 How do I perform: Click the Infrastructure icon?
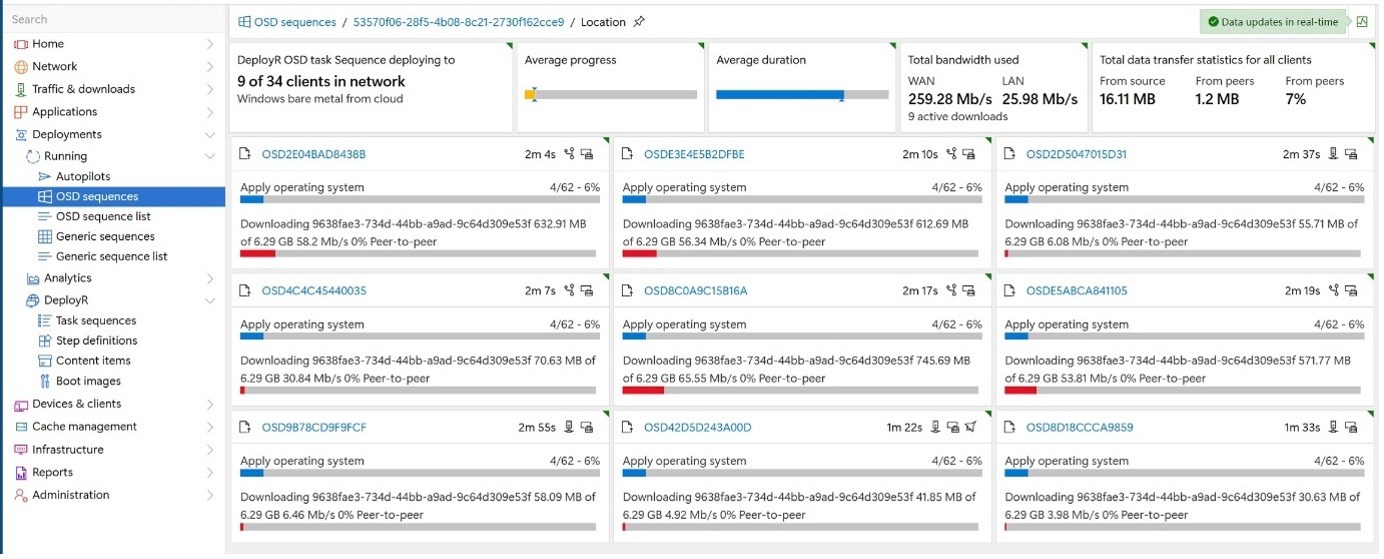pyautogui.click(x=21, y=450)
